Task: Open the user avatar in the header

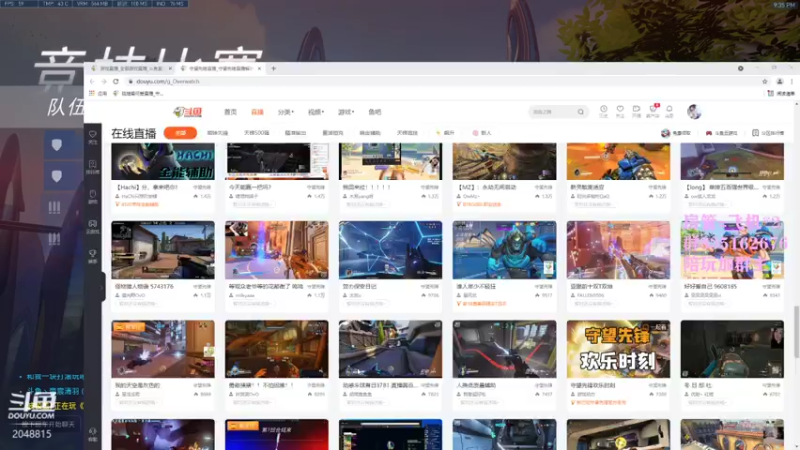Action: [694, 111]
